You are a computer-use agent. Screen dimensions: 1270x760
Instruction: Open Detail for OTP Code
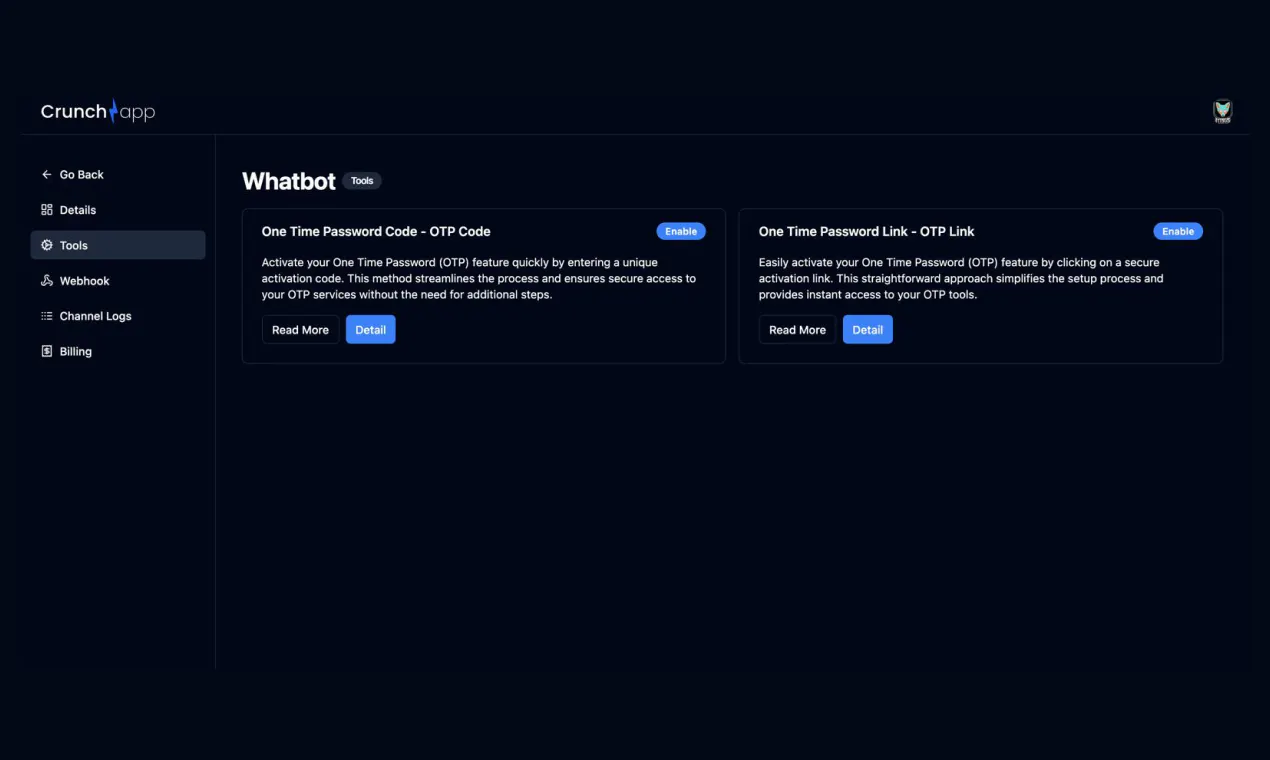point(371,330)
